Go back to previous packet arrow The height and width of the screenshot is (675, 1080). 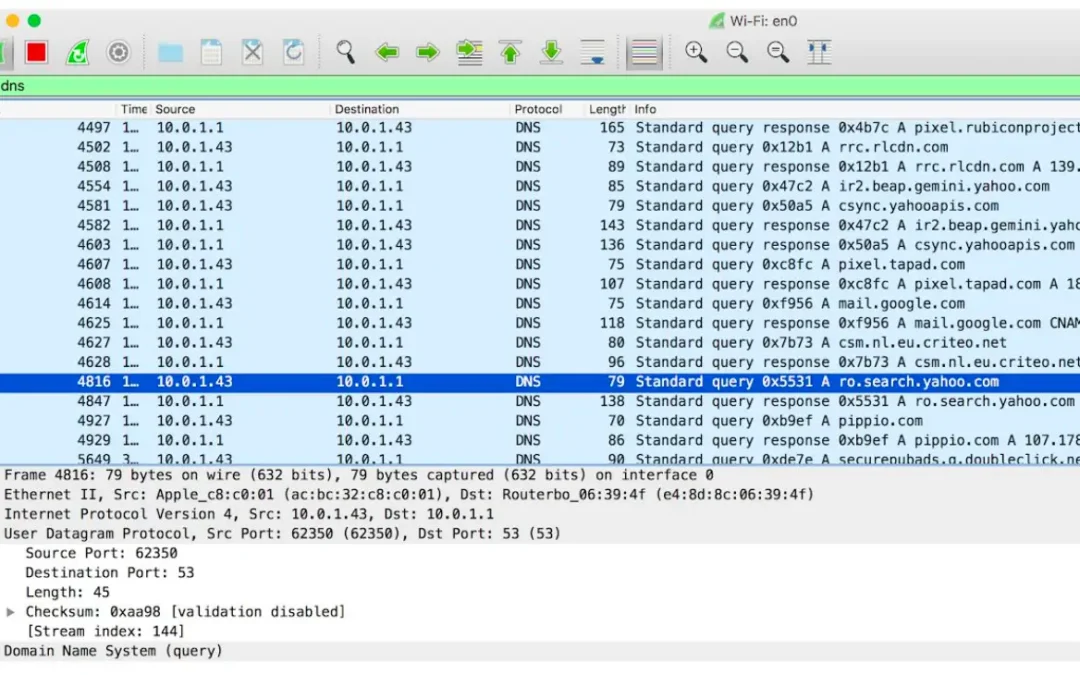pyautogui.click(x=387, y=52)
